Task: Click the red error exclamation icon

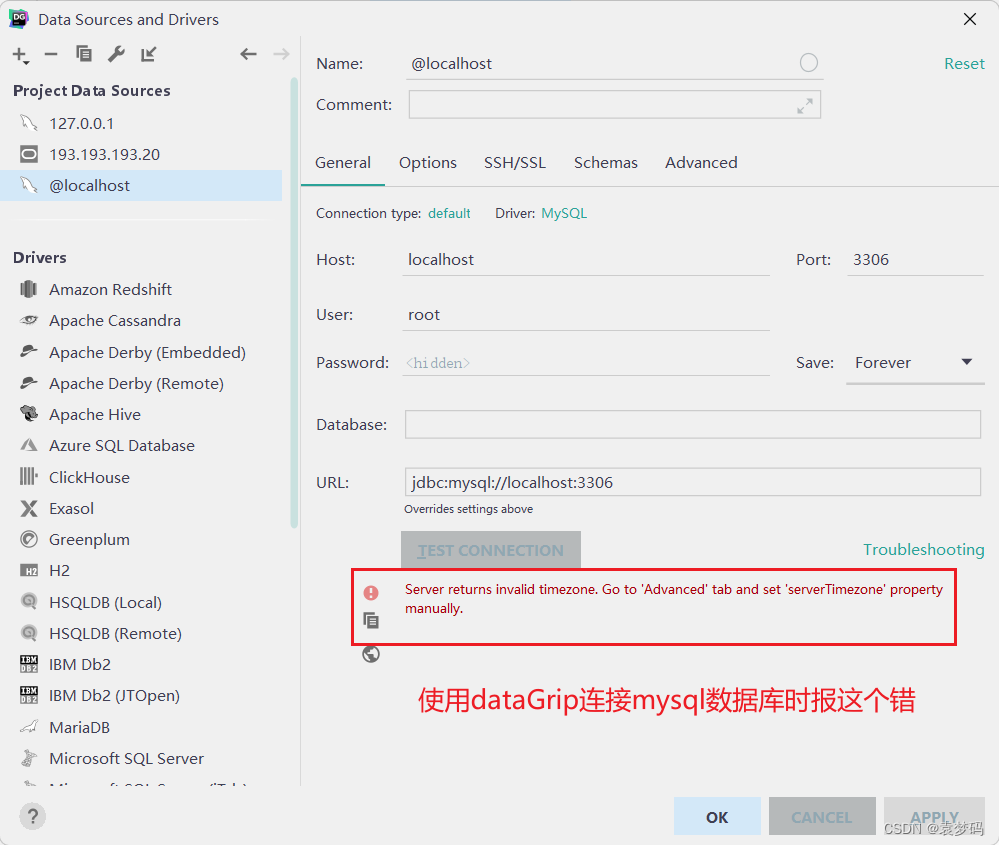Action: pos(371,592)
